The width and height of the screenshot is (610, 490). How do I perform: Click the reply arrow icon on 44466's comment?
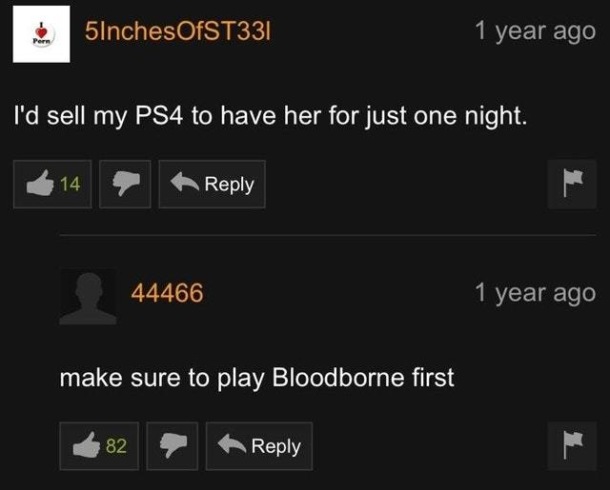[232, 444]
